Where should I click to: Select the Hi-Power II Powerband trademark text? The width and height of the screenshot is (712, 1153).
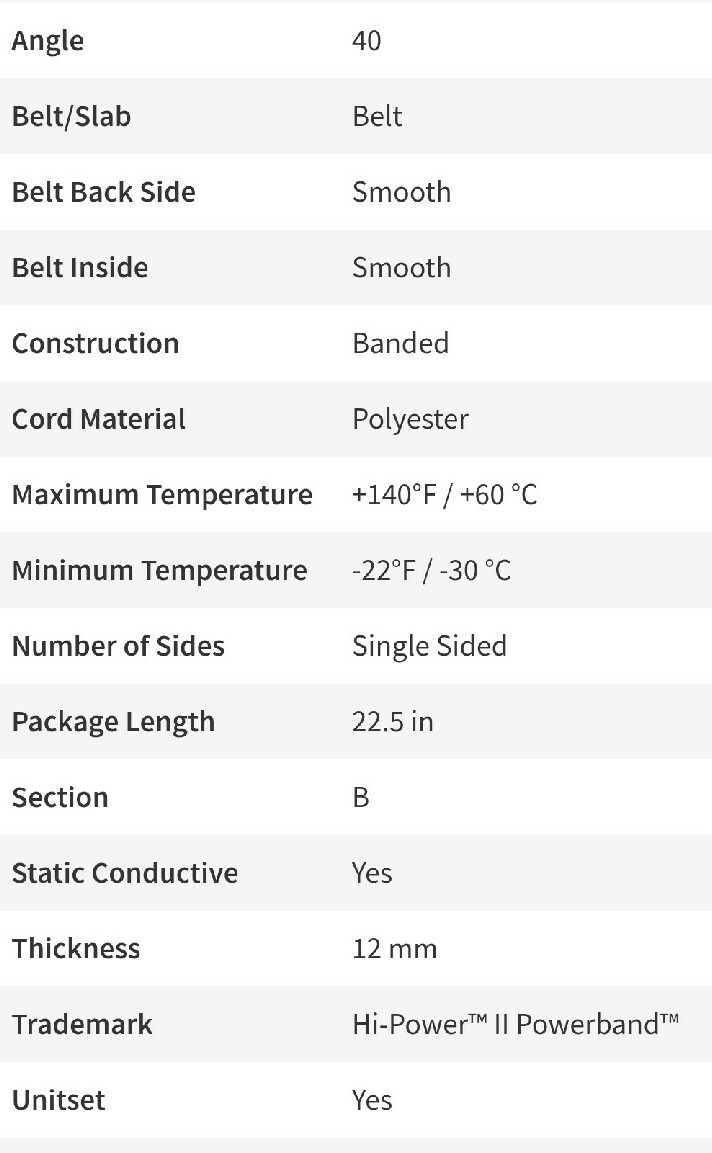click(x=516, y=1024)
